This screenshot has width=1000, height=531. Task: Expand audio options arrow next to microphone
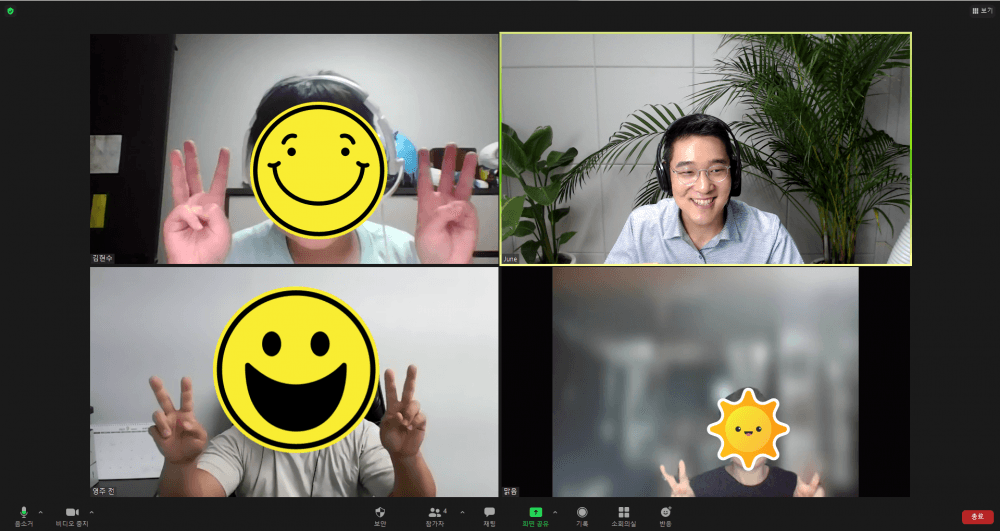(41, 512)
